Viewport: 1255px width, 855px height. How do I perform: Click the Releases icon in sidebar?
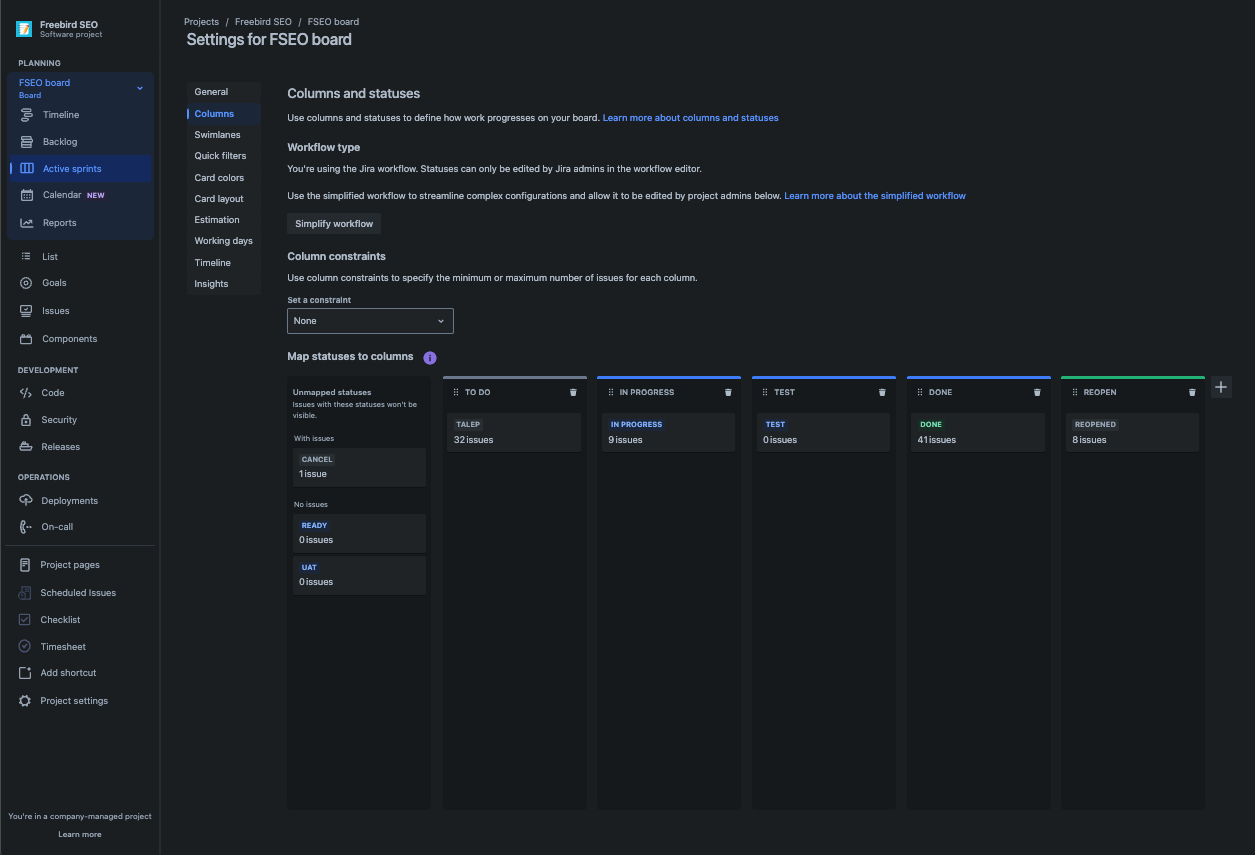pos(26,447)
